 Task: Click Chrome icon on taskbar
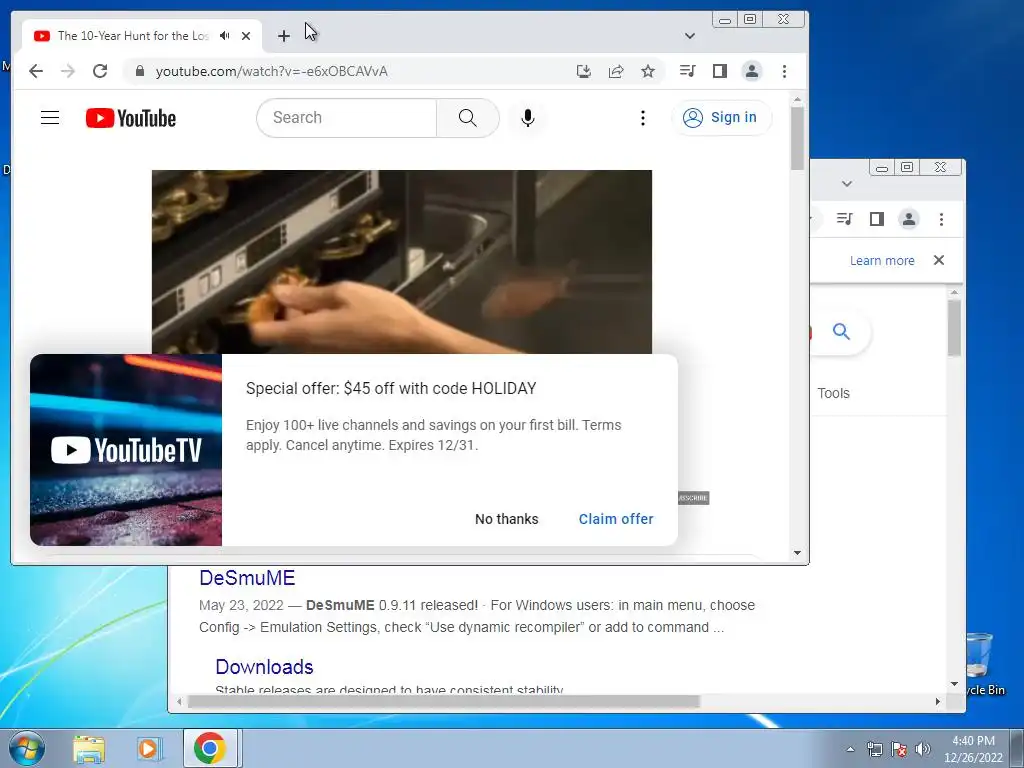pos(210,748)
